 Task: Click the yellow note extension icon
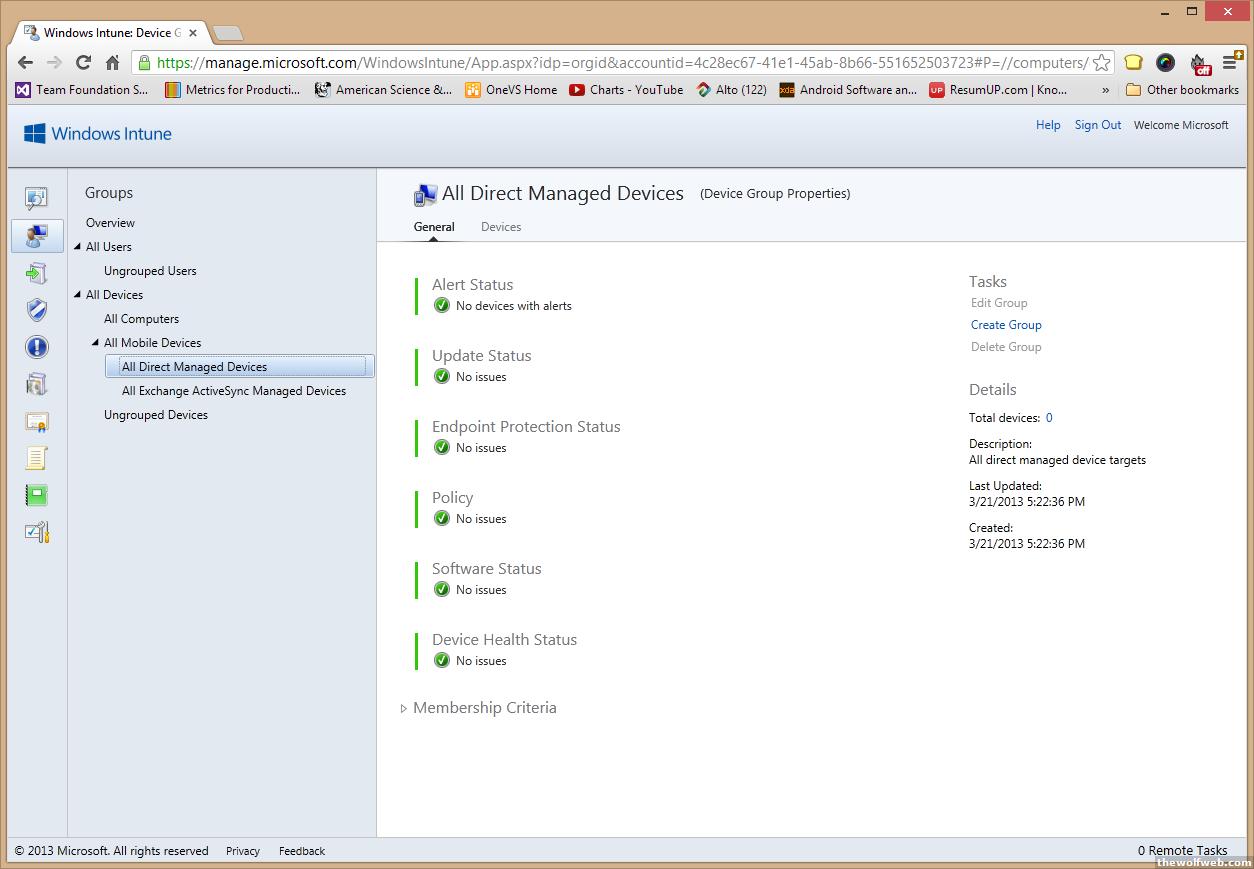[1133, 62]
